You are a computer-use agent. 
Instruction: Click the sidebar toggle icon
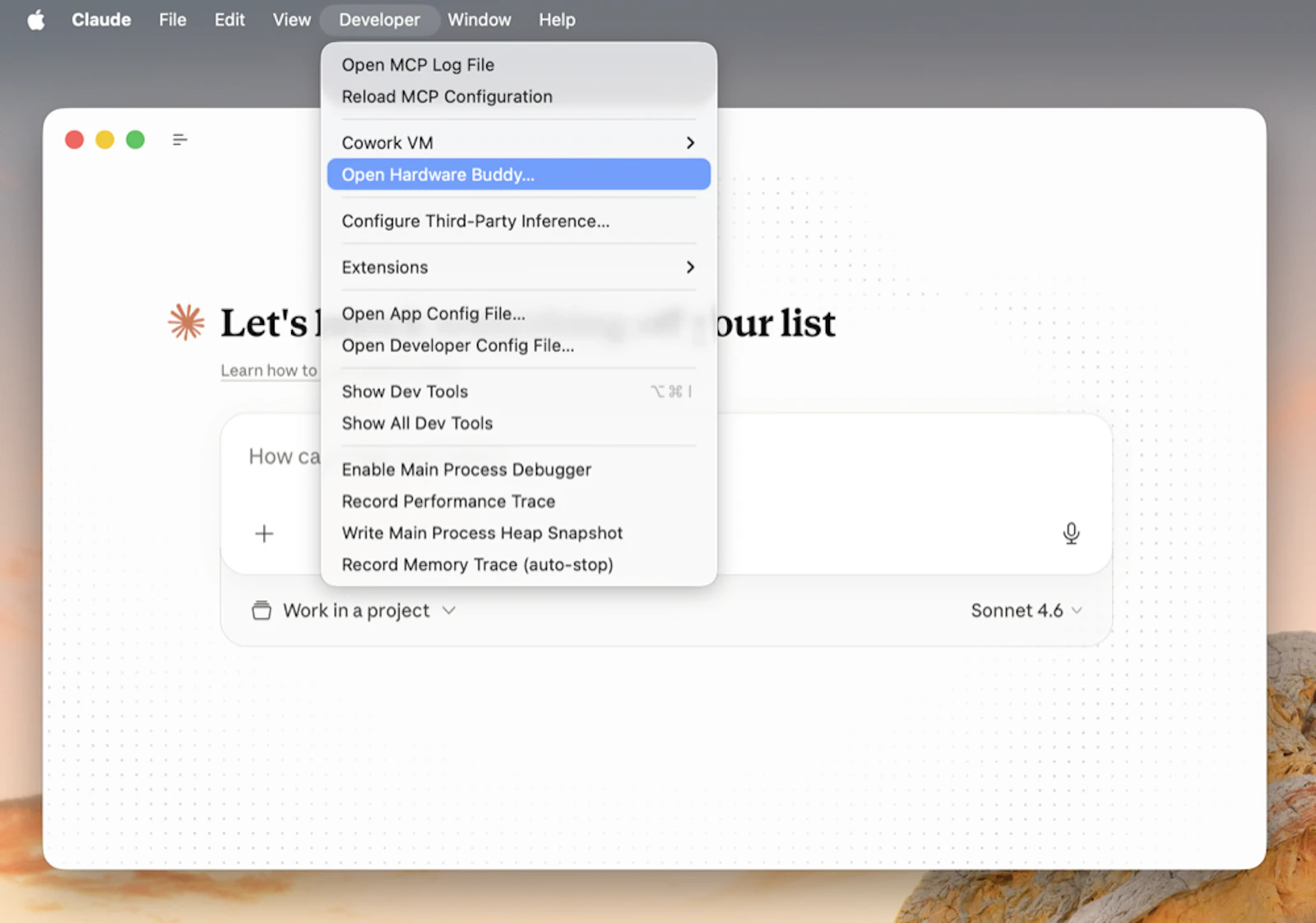[x=179, y=139]
